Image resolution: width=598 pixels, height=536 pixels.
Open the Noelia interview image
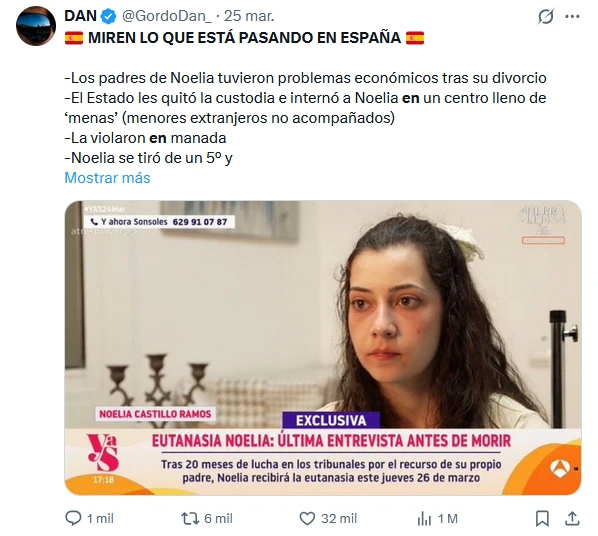[x=323, y=348]
